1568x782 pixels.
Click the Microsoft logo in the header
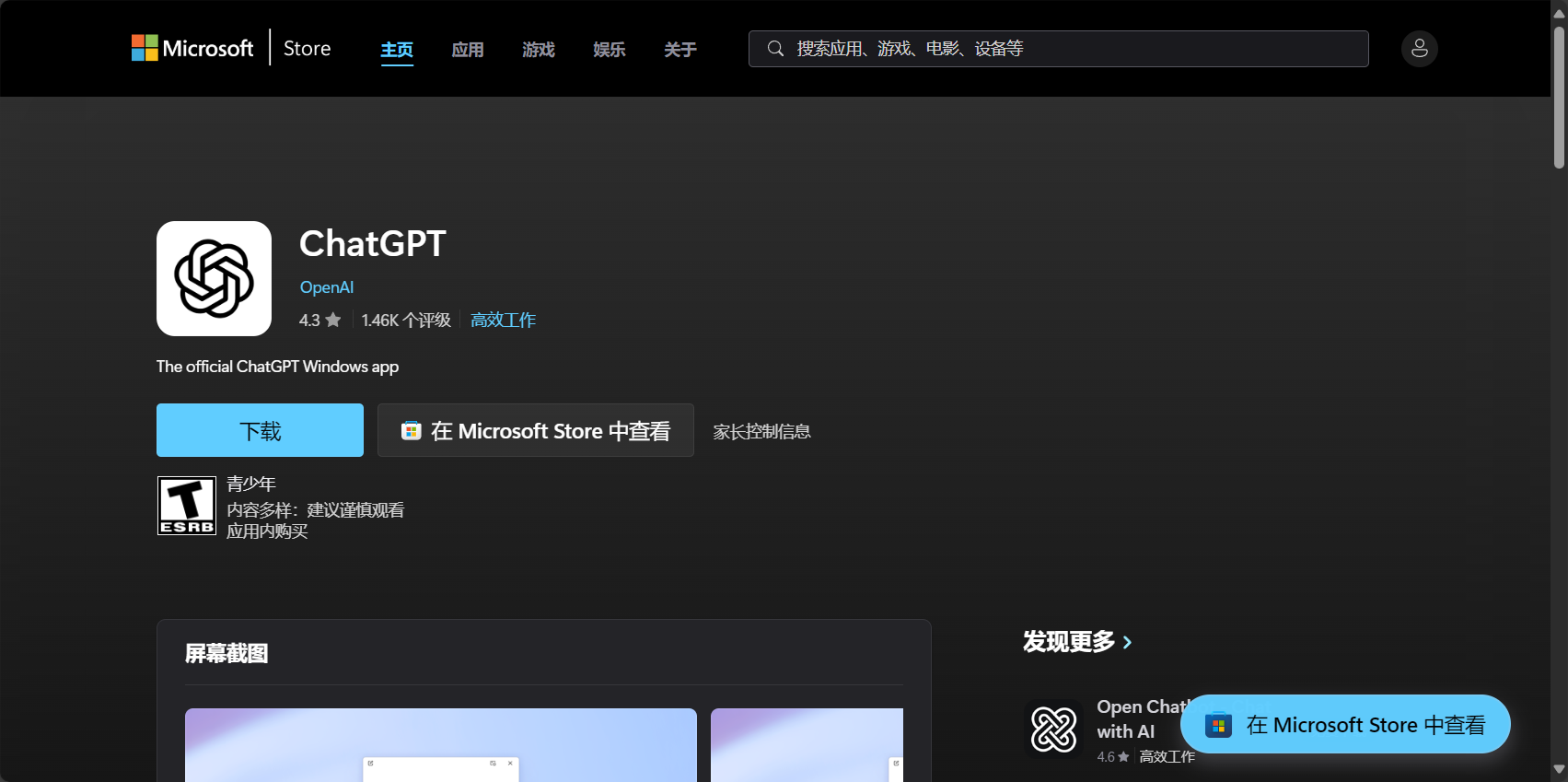pyautogui.click(x=192, y=48)
